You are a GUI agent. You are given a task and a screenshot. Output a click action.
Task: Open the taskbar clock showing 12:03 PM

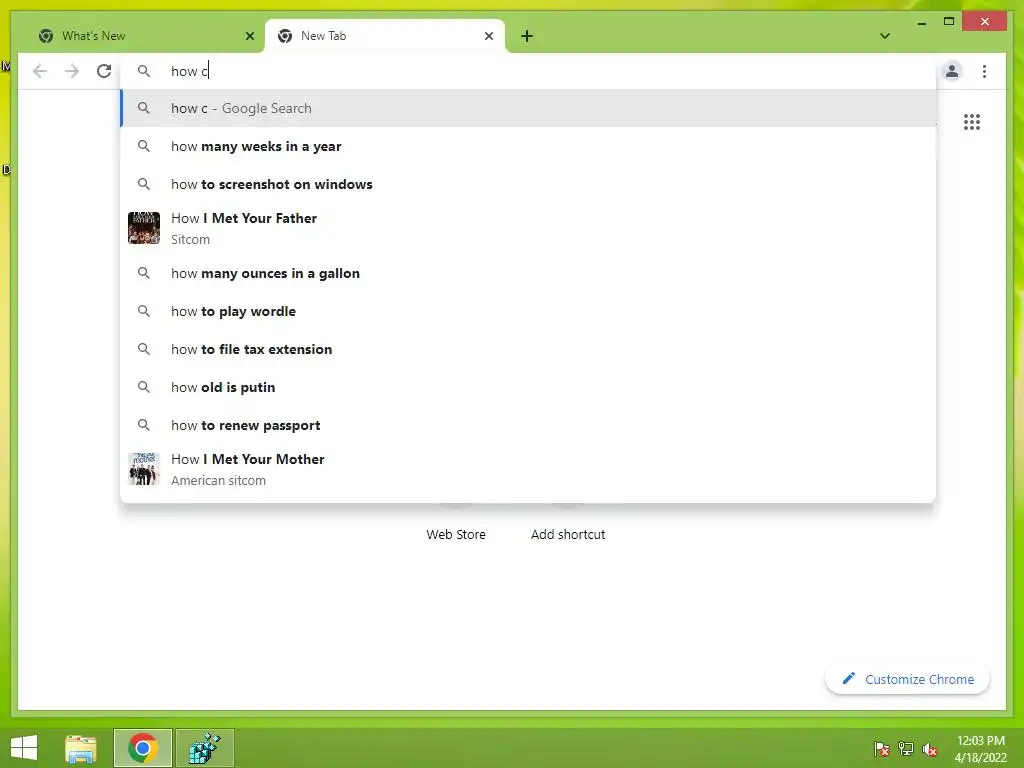point(980,749)
